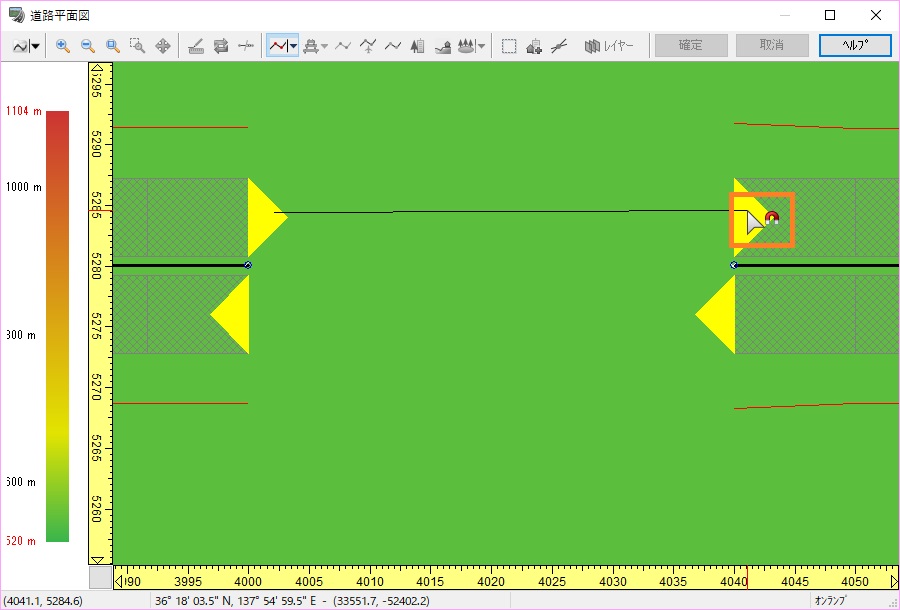The width and height of the screenshot is (900, 610).
Task: Open the bridge tool dropdown arrow
Action: pyautogui.click(x=324, y=46)
